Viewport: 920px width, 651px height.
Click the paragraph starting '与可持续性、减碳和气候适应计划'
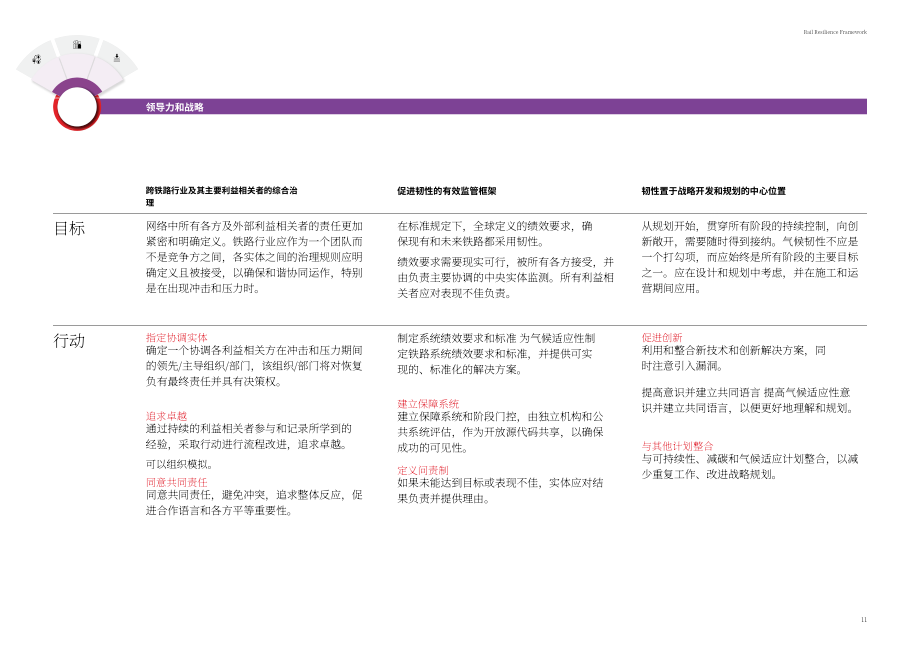tap(750, 466)
